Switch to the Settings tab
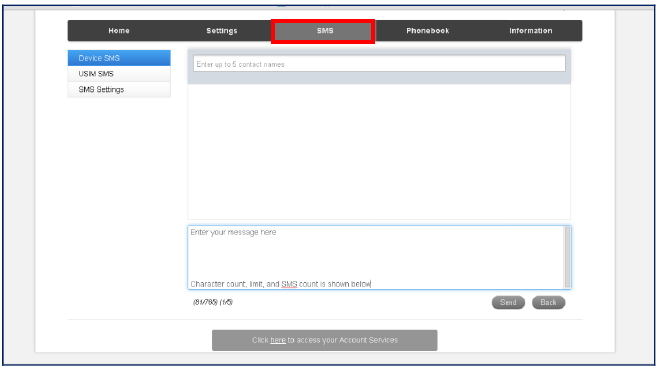The width and height of the screenshot is (659, 369). click(222, 31)
